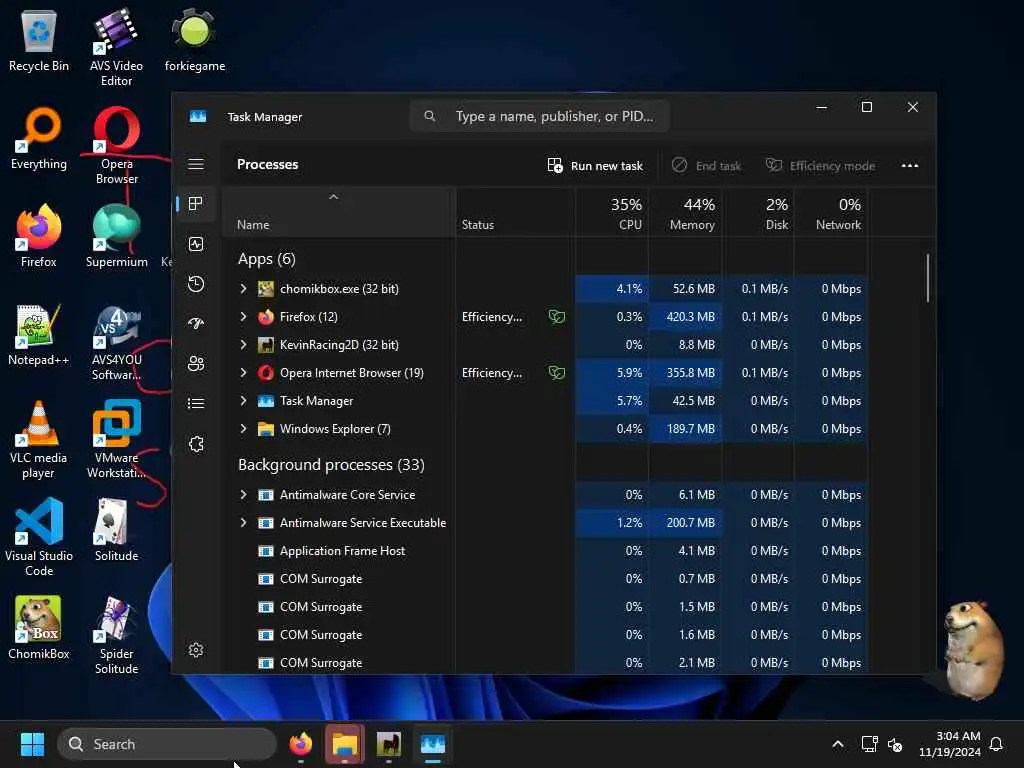1024x768 pixels.
Task: Open Everything desktop shortcut
Action: pyautogui.click(x=39, y=138)
